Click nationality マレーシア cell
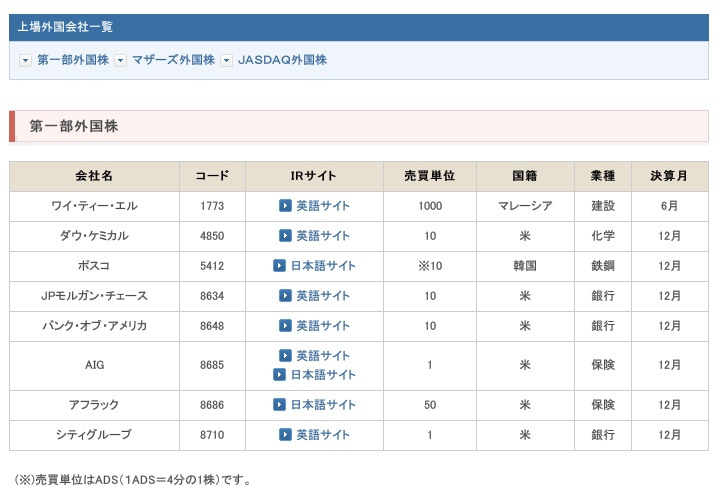The width and height of the screenshot is (722, 498). click(525, 206)
